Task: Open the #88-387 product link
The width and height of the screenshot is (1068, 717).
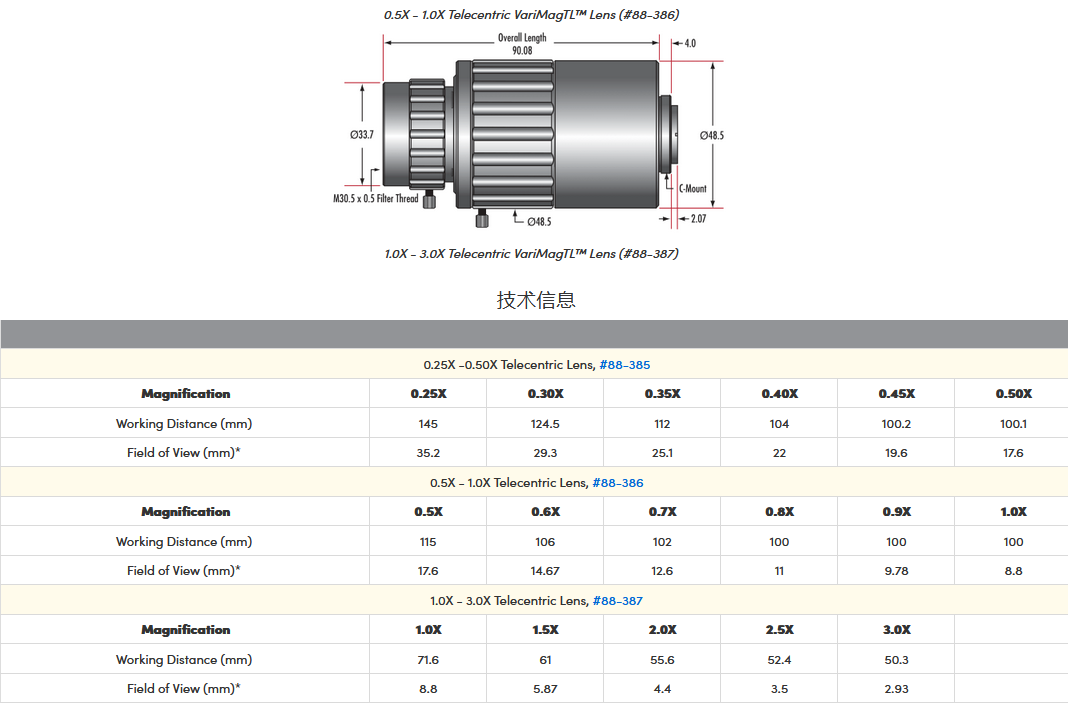Action: click(x=617, y=601)
